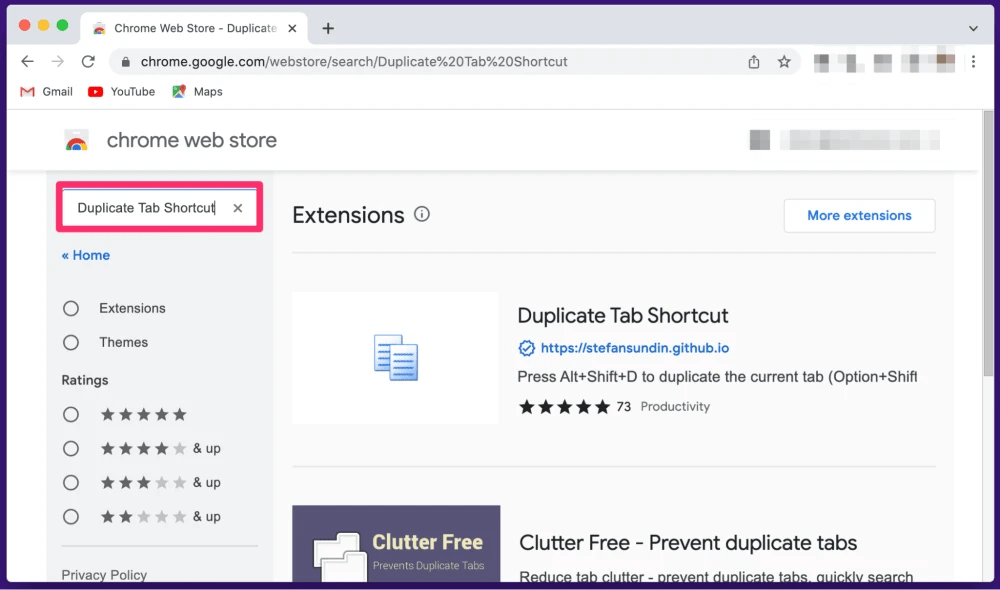1000x590 pixels.
Task: Select the Themes filter radio button
Action: tap(71, 342)
